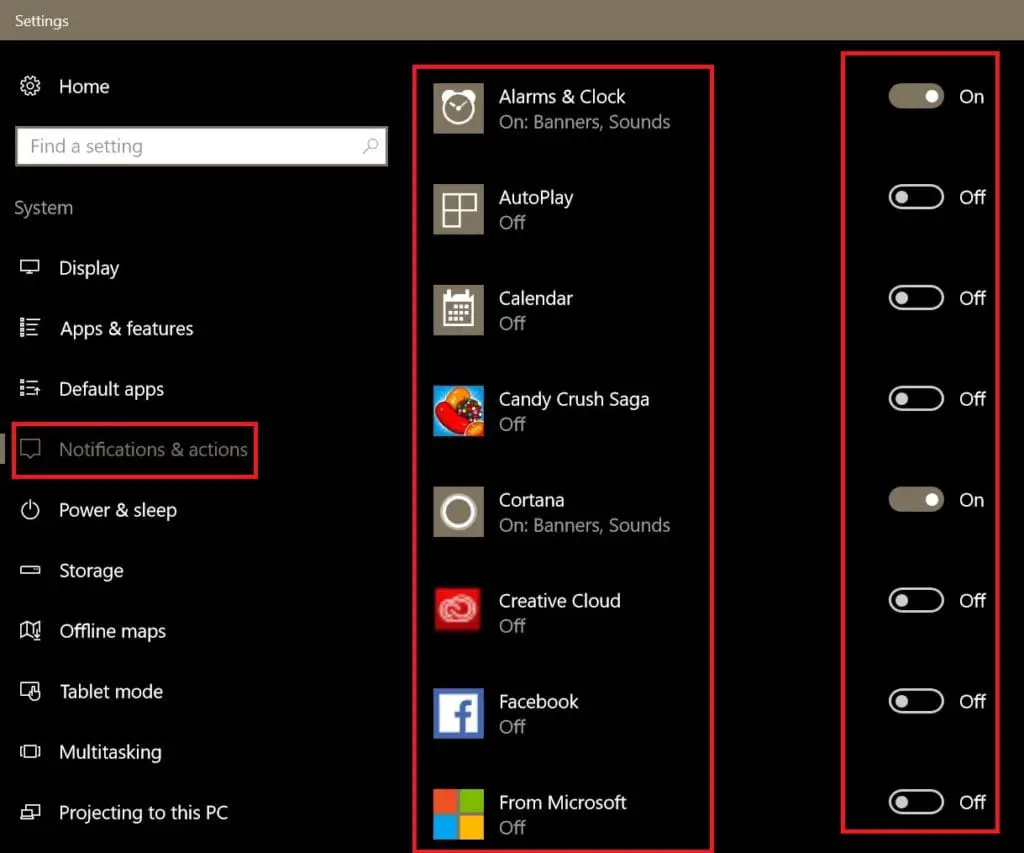Focus the Find a setting search box
The height and width of the screenshot is (853, 1024).
[x=201, y=146]
